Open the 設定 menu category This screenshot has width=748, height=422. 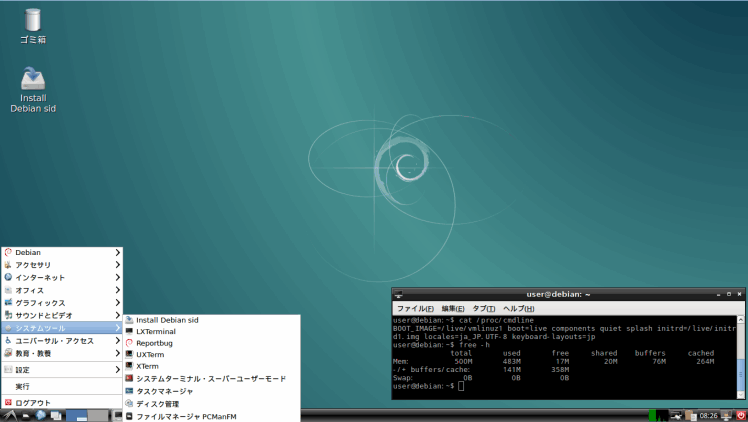(x=62, y=370)
